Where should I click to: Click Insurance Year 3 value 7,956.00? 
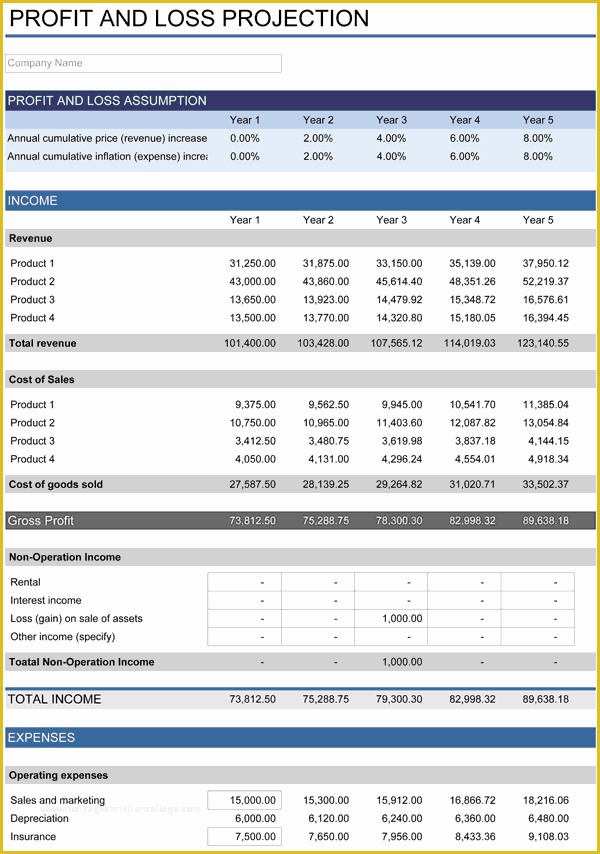(402, 837)
